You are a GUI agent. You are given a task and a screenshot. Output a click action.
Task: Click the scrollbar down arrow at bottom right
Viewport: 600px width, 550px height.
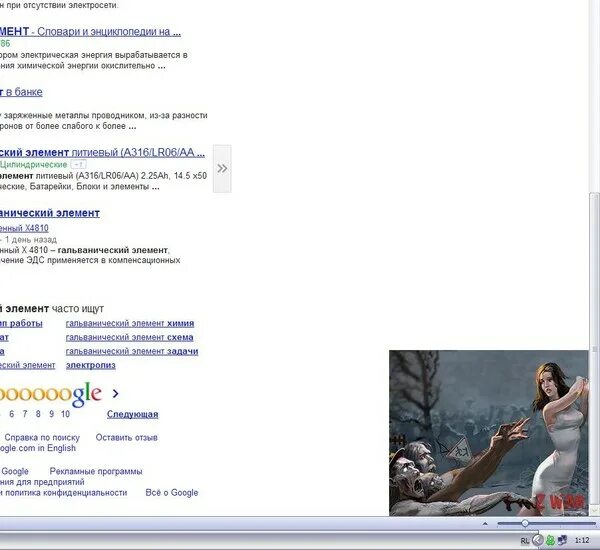pyautogui.click(x=594, y=510)
